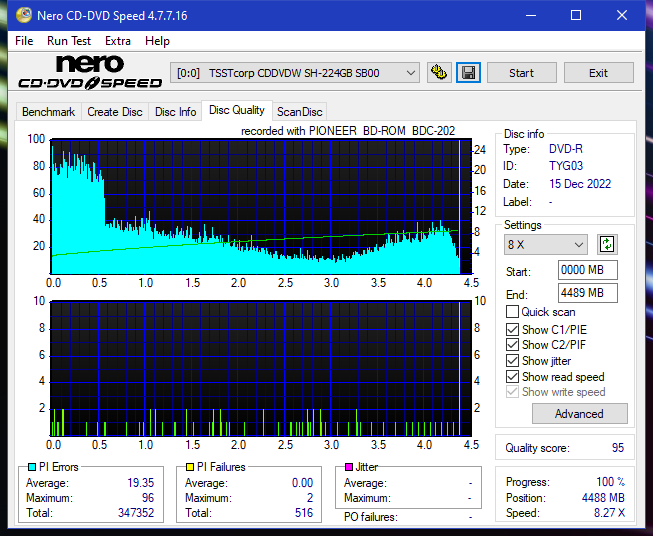Image resolution: width=653 pixels, height=536 pixels.
Task: Click the Nero CD-DVD Speed logo
Action: tap(90, 72)
